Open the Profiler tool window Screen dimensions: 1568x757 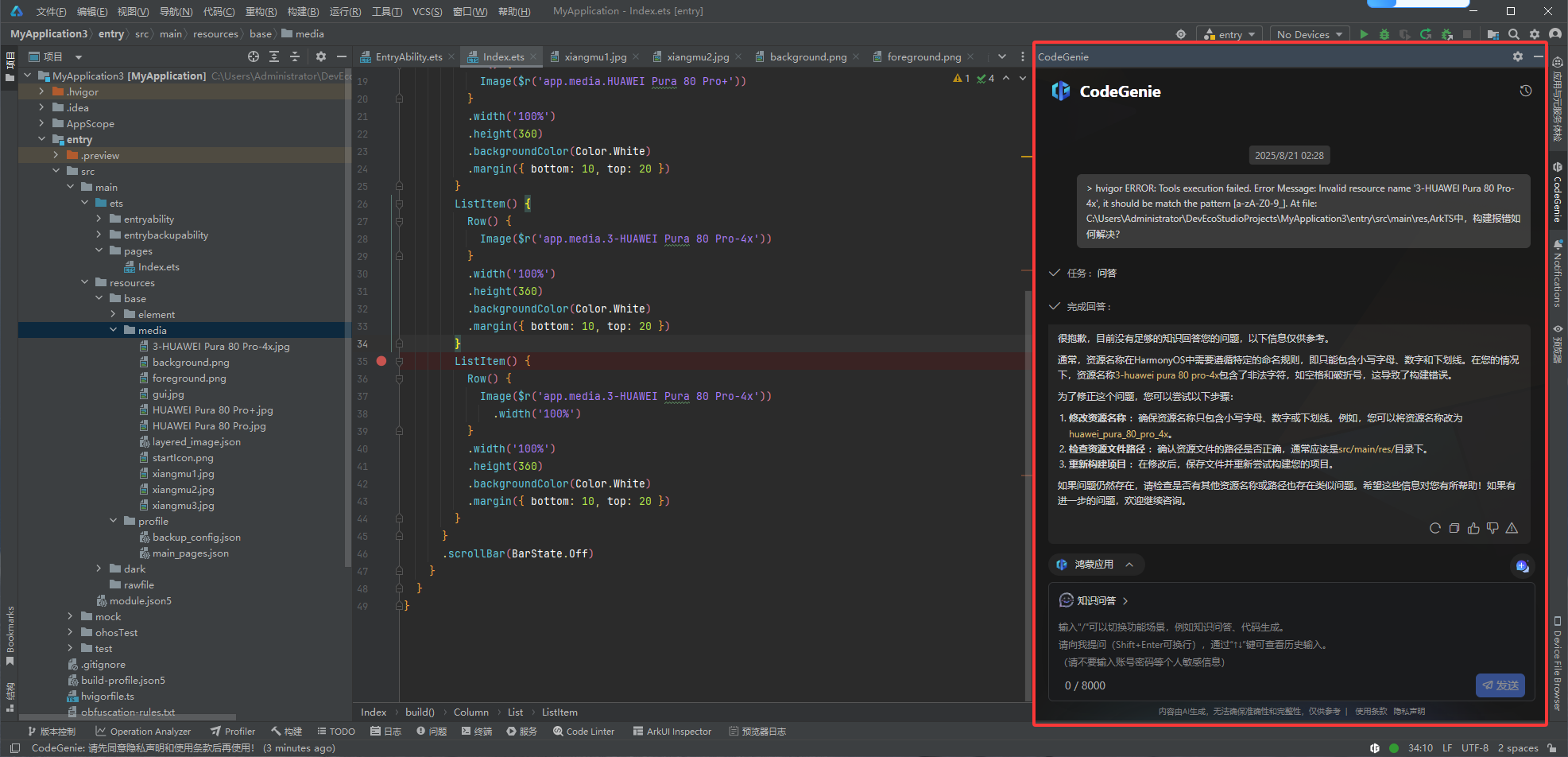233,732
